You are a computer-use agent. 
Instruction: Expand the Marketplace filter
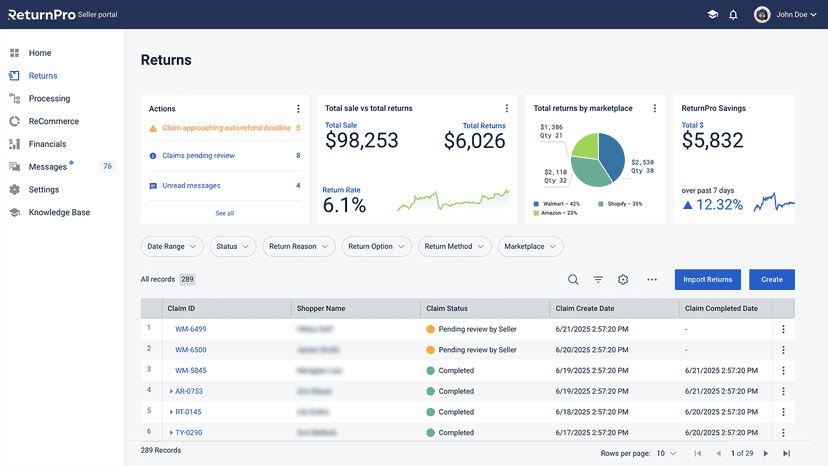click(x=530, y=246)
